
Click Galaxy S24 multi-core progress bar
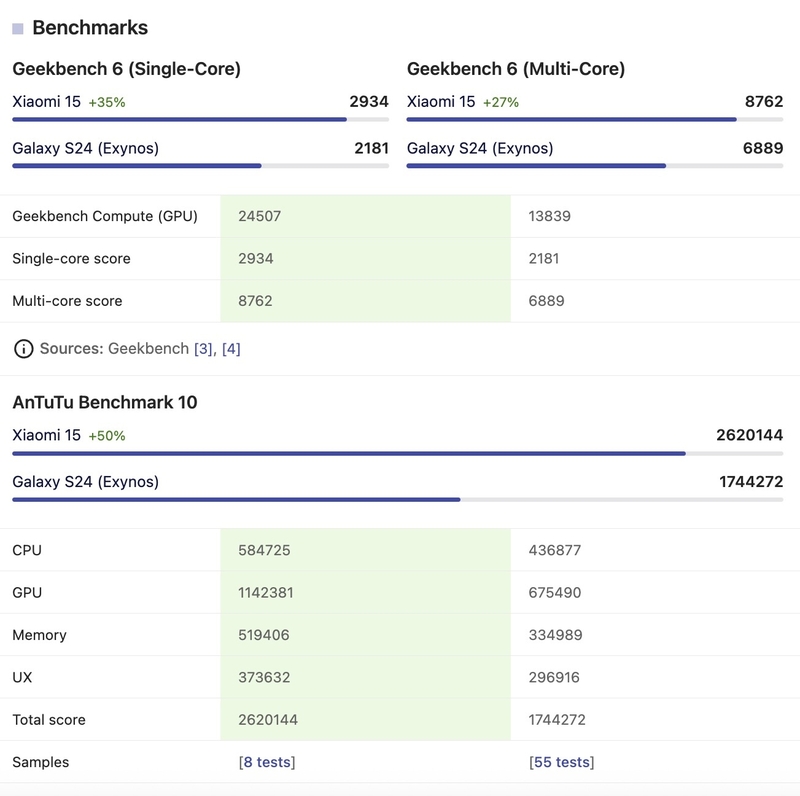595,166
